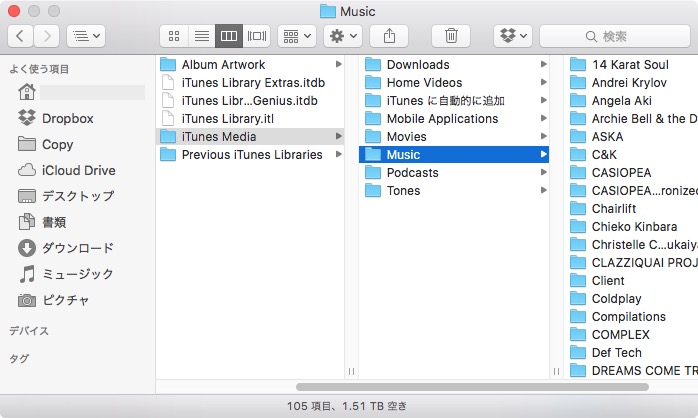Select iTunes に自動的に追加 folder

coord(454,101)
